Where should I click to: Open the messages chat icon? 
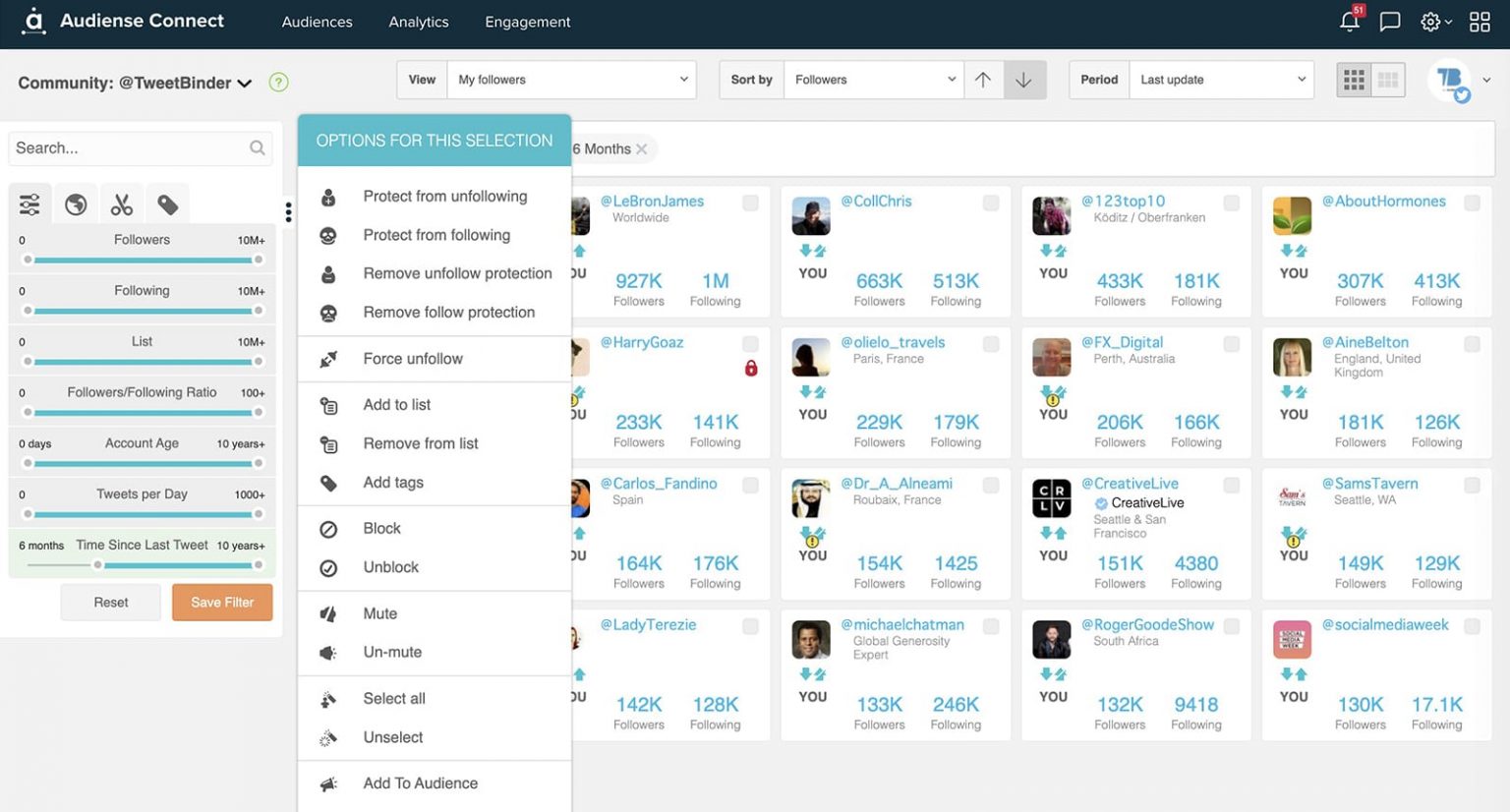point(1389,21)
